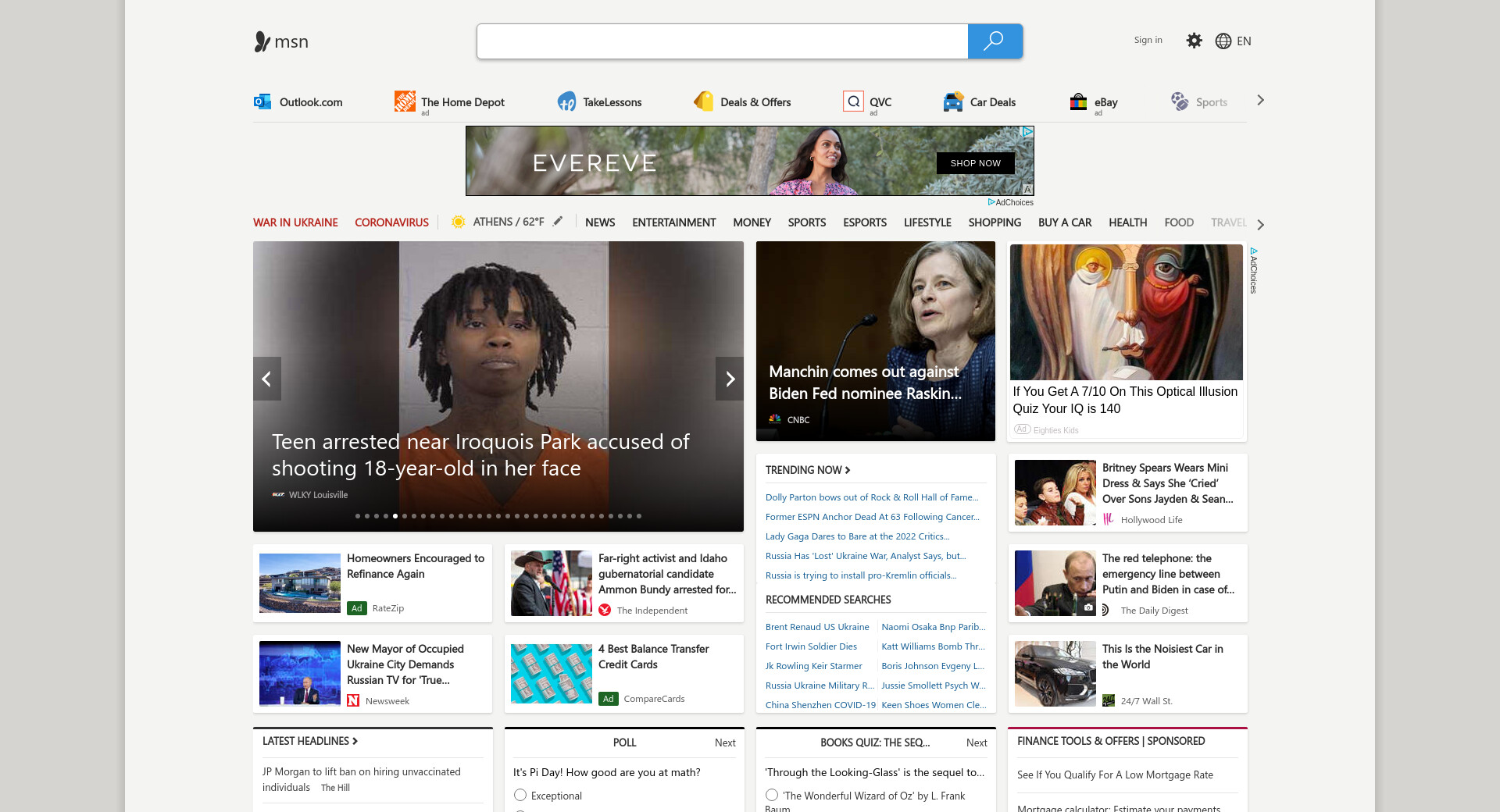Viewport: 1500px width, 812px height.
Task: Click the Car Deals shortcut icon
Action: click(953, 101)
